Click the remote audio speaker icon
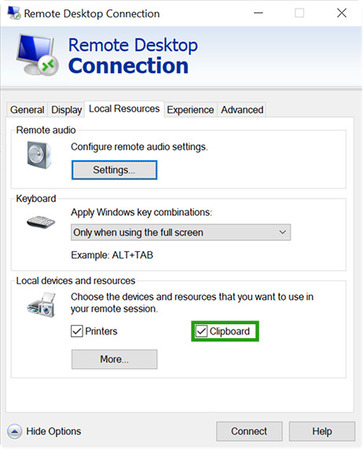 pyautogui.click(x=39, y=155)
